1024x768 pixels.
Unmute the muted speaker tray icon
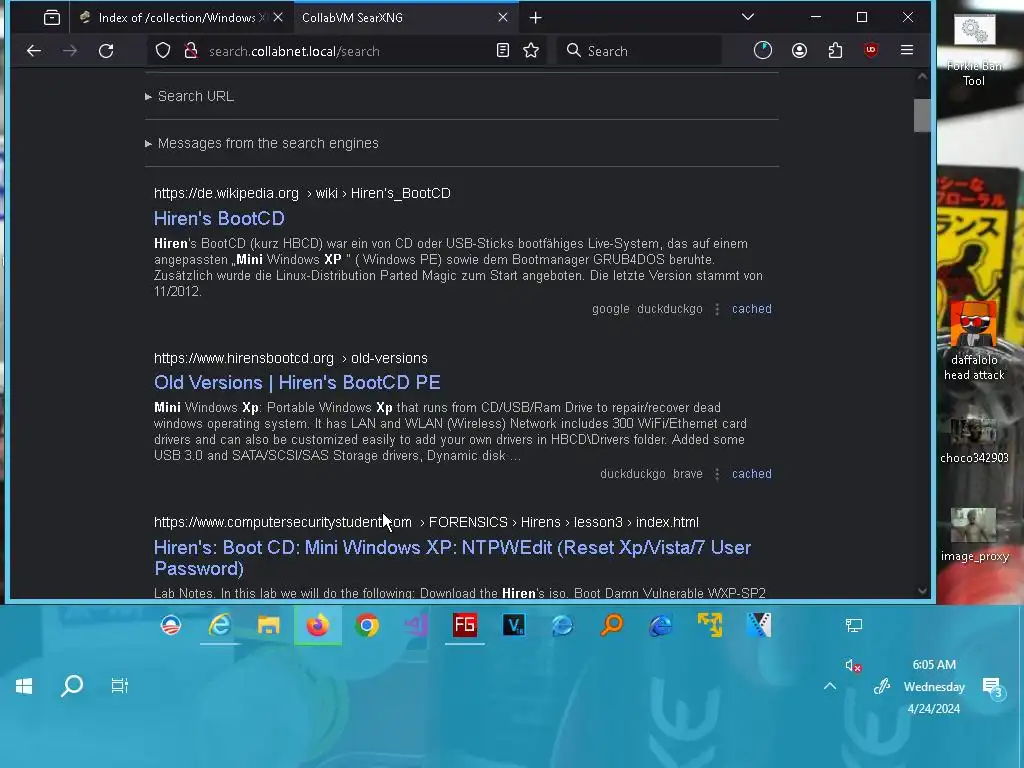(x=853, y=665)
